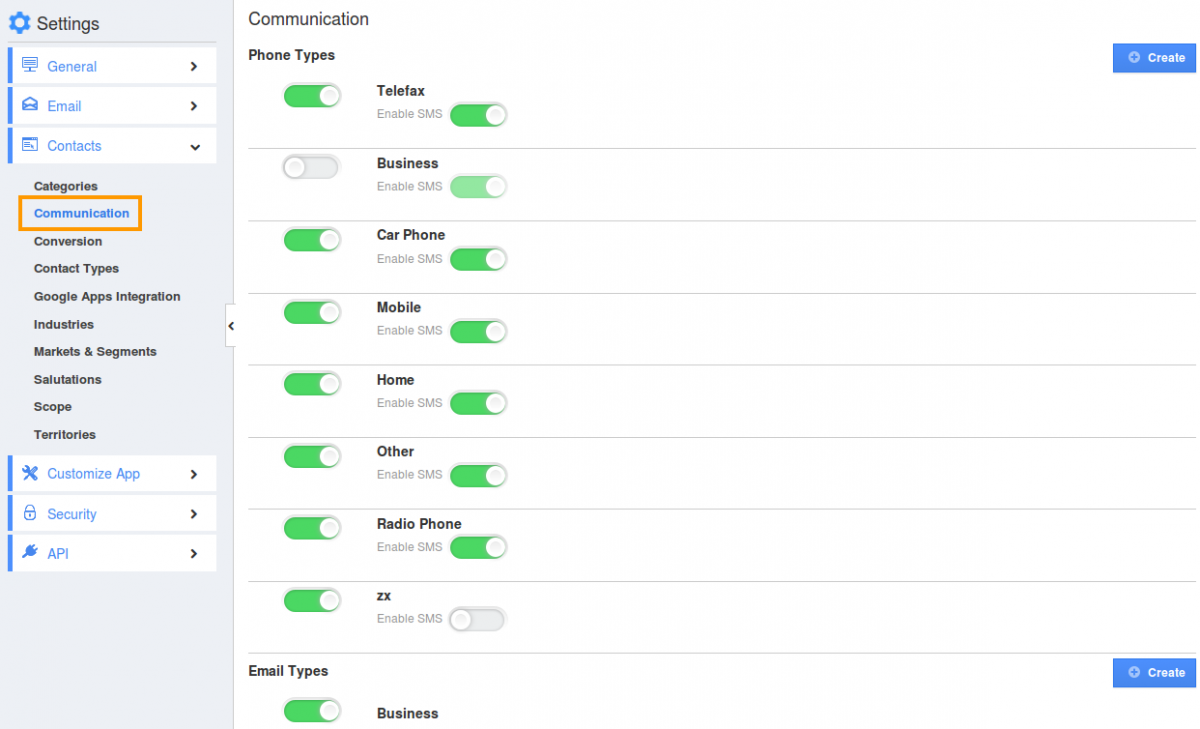This screenshot has height=729, width=1200.
Task: Expand the Security section chevron
Action: (194, 514)
